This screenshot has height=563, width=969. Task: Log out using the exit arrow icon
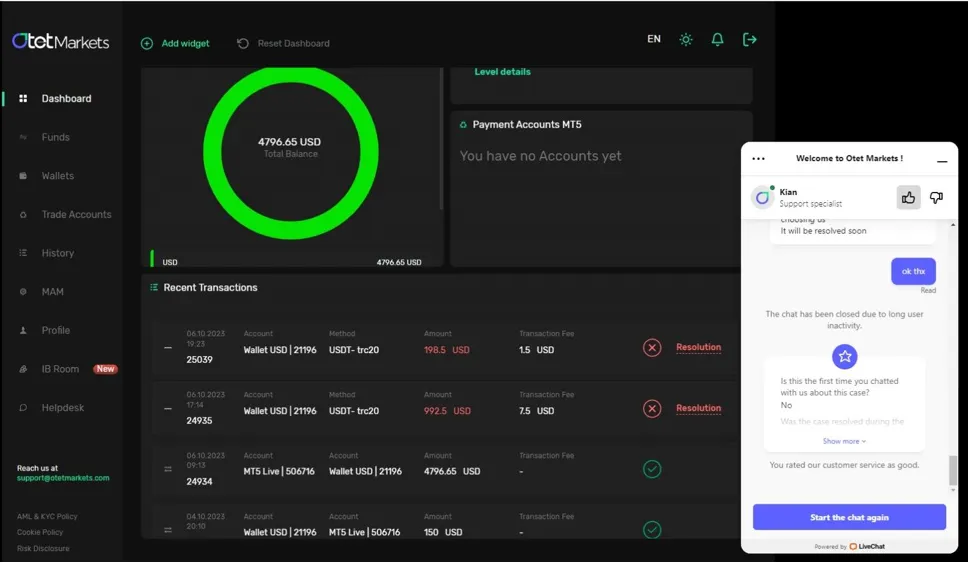coord(750,40)
